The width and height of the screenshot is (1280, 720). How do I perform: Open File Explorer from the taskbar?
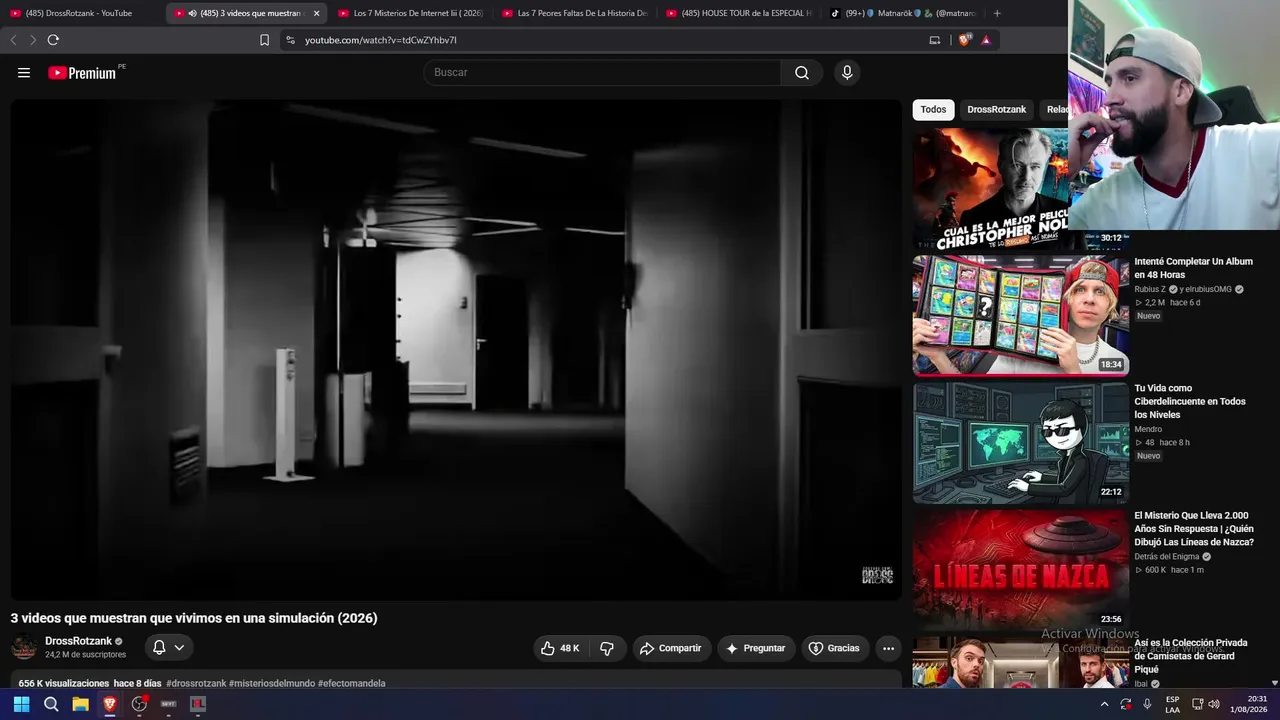80,704
